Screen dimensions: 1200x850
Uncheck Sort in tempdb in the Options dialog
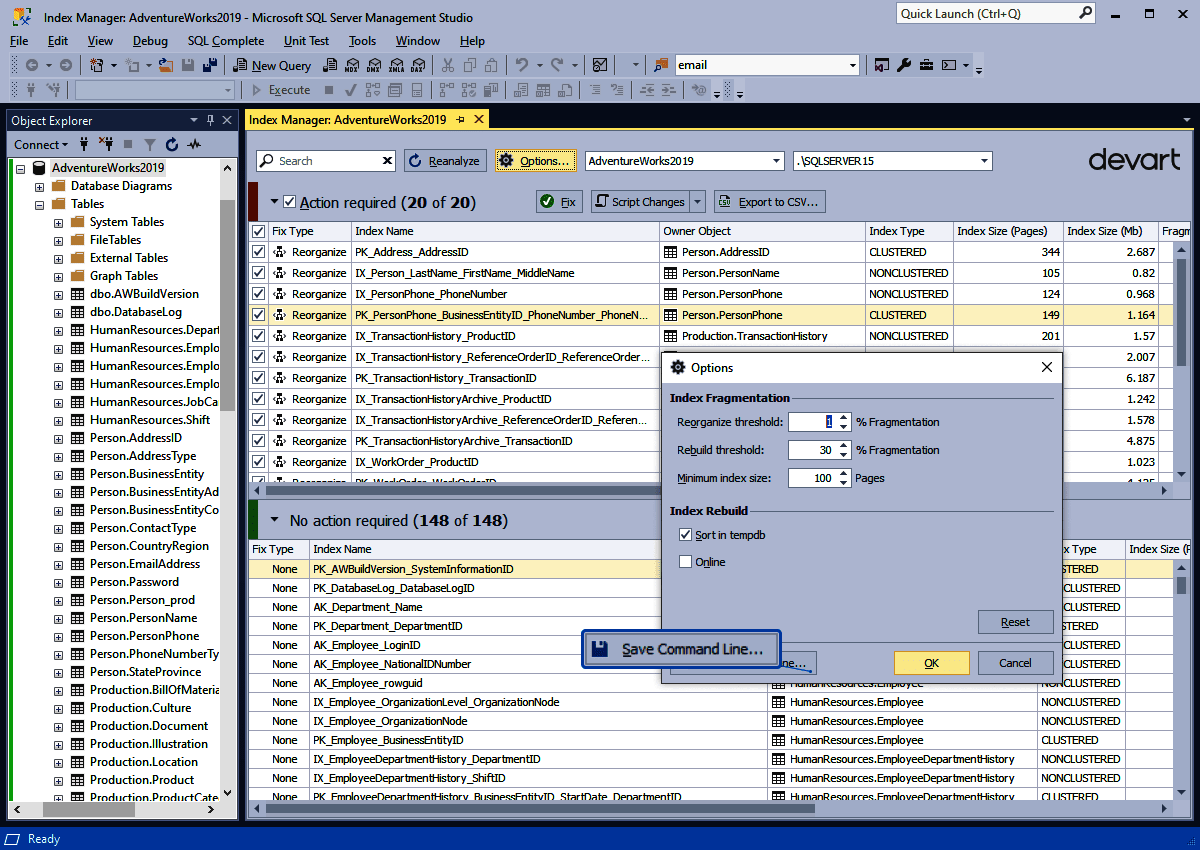pos(686,534)
